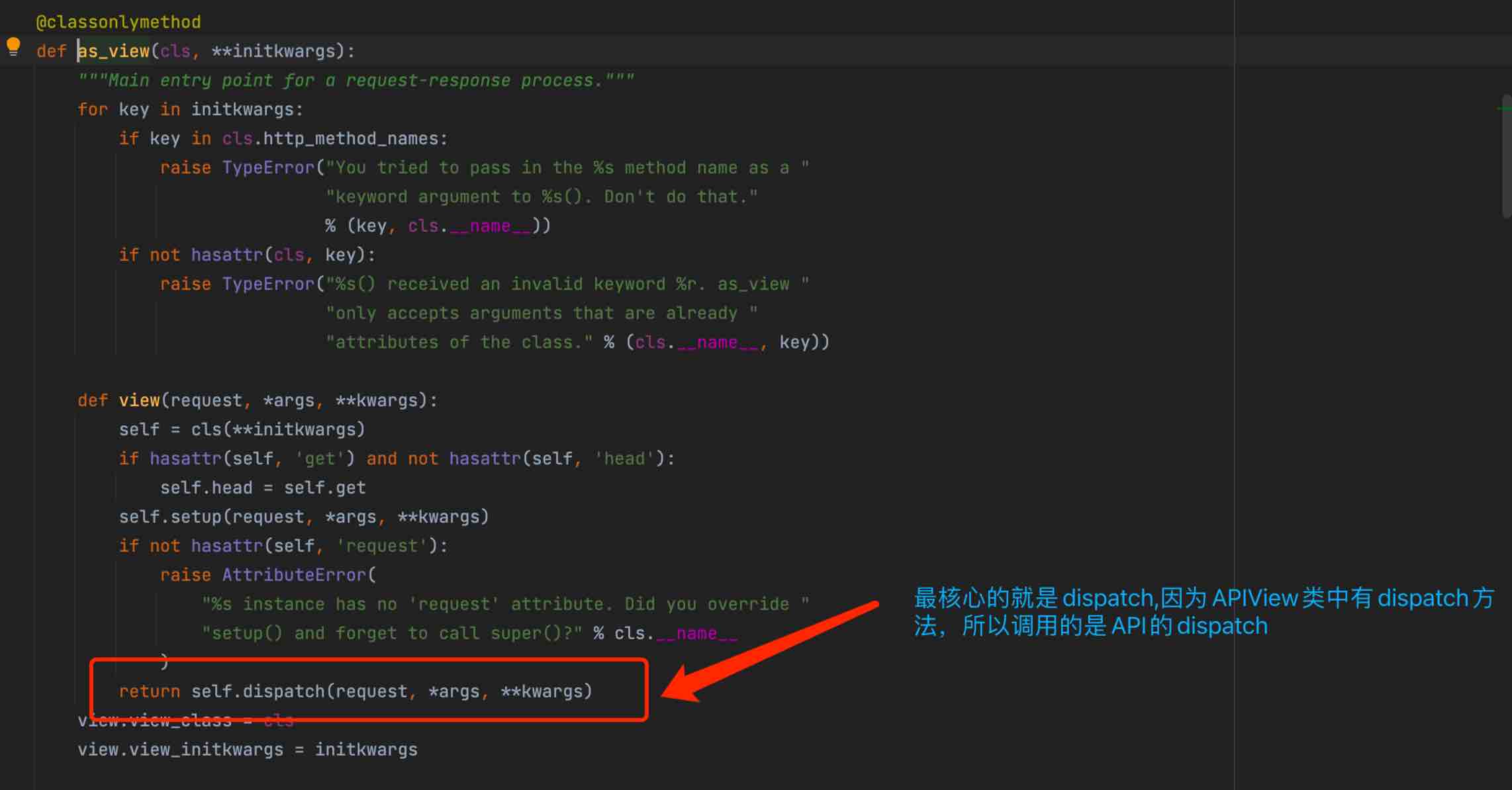
Task: Click 'if not hasattr(cls, key):' line
Action: (247, 255)
